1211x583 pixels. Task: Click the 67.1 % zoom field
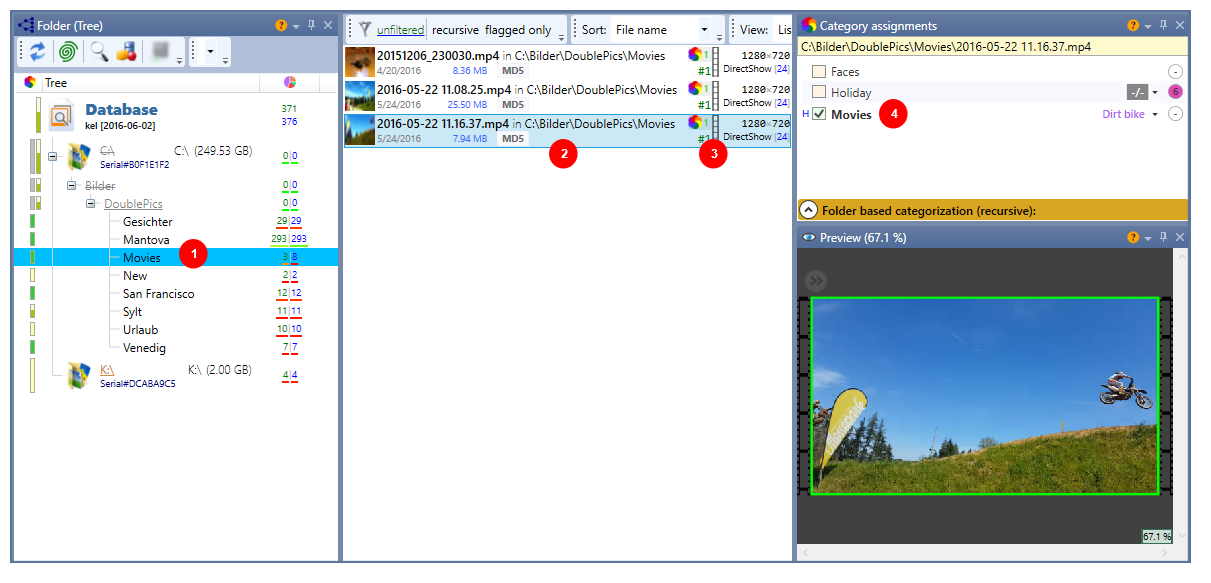(x=1157, y=536)
